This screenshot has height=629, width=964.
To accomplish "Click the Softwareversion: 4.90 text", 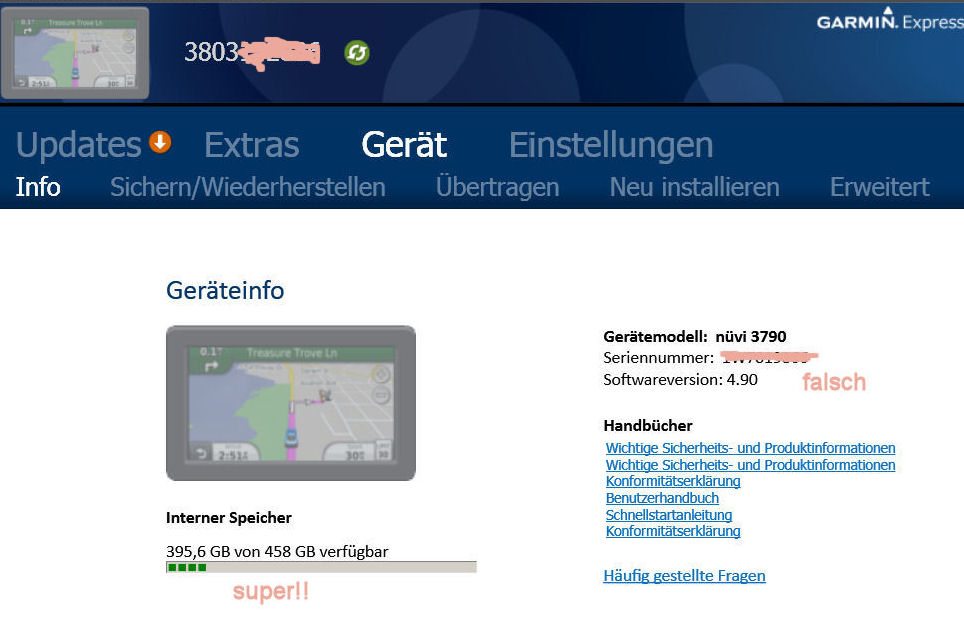I will (680, 379).
